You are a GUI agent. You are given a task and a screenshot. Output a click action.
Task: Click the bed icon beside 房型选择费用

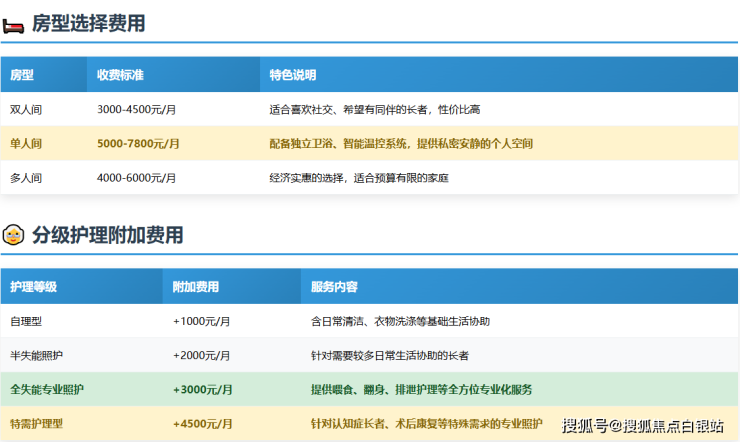pos(14,24)
